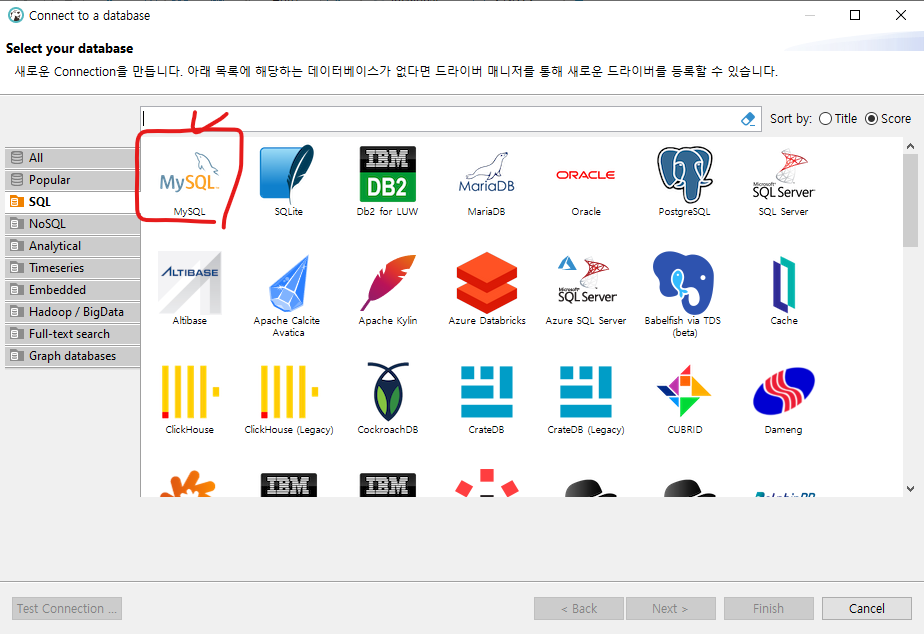Choose the PostgreSQL elephant icon
Image resolution: width=924 pixels, height=634 pixels.
(685, 174)
